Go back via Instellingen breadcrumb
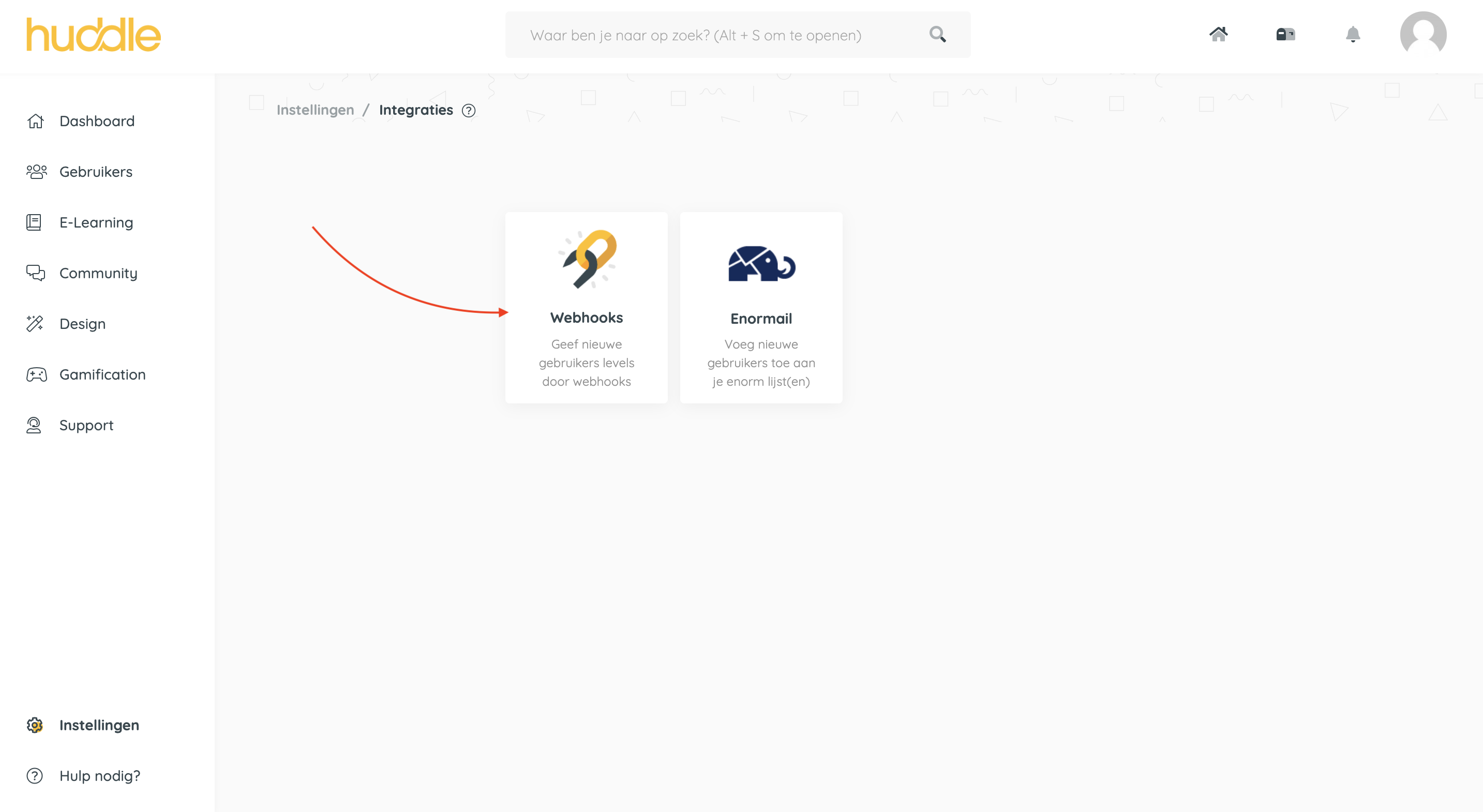Viewport: 1483px width, 812px height. tap(315, 111)
